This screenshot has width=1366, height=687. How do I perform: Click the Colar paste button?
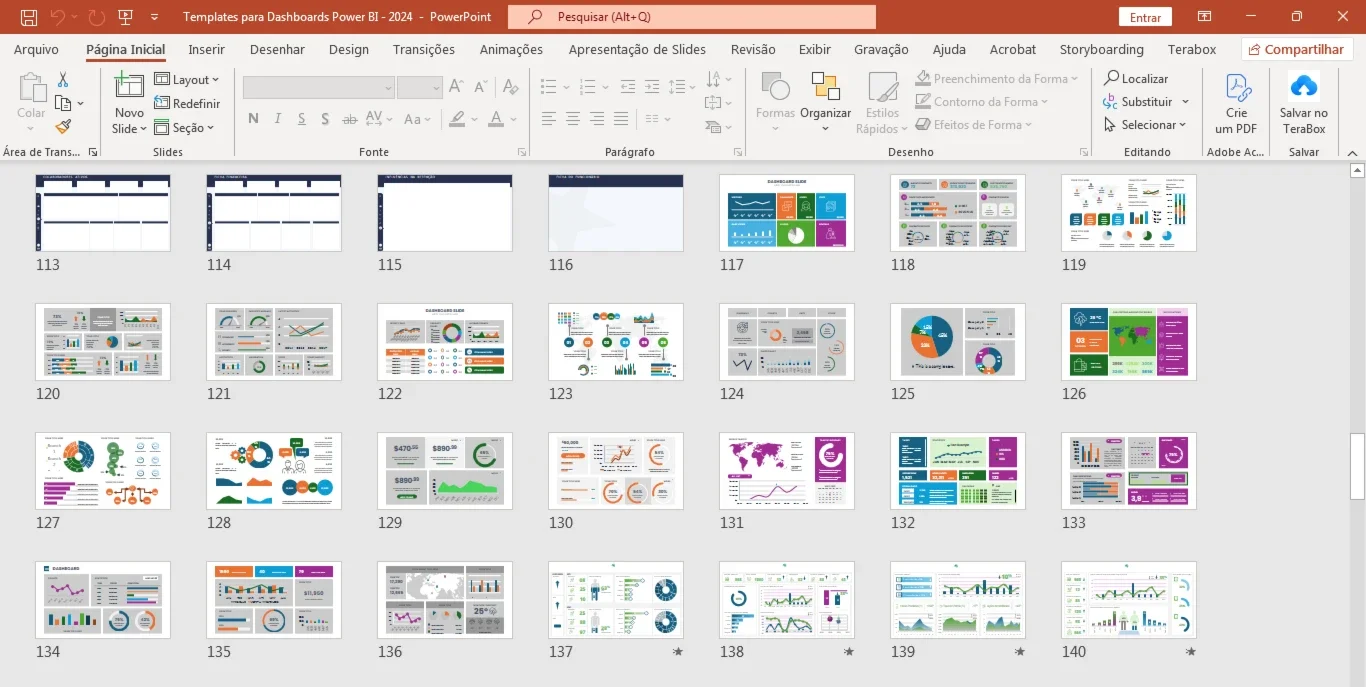[31, 102]
